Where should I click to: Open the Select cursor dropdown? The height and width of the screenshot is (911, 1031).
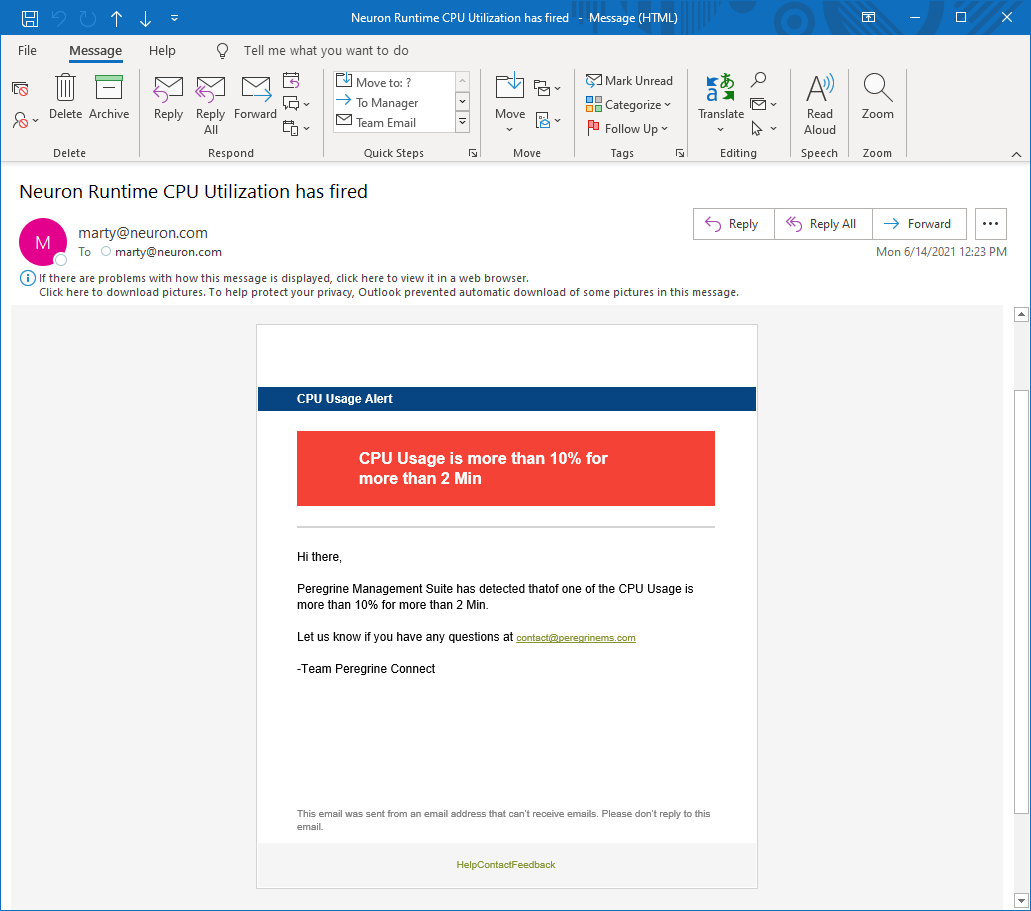coord(763,128)
